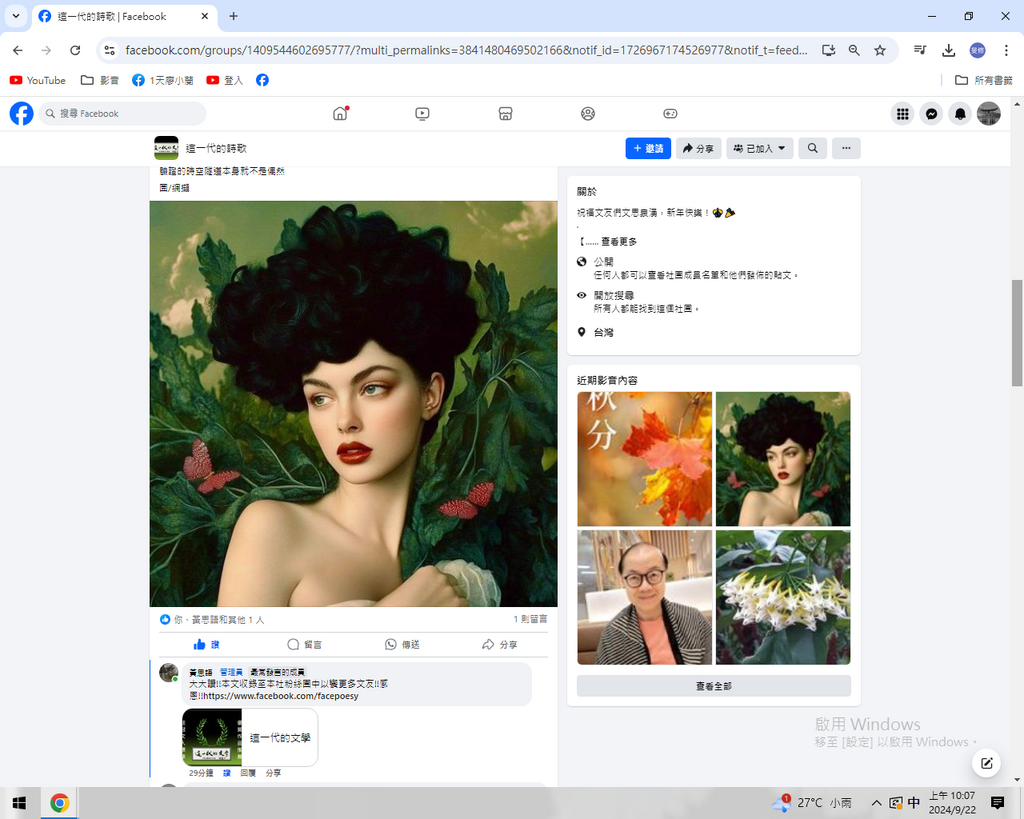
Task: Expand the 已加入 joined dropdown
Action: (x=760, y=148)
